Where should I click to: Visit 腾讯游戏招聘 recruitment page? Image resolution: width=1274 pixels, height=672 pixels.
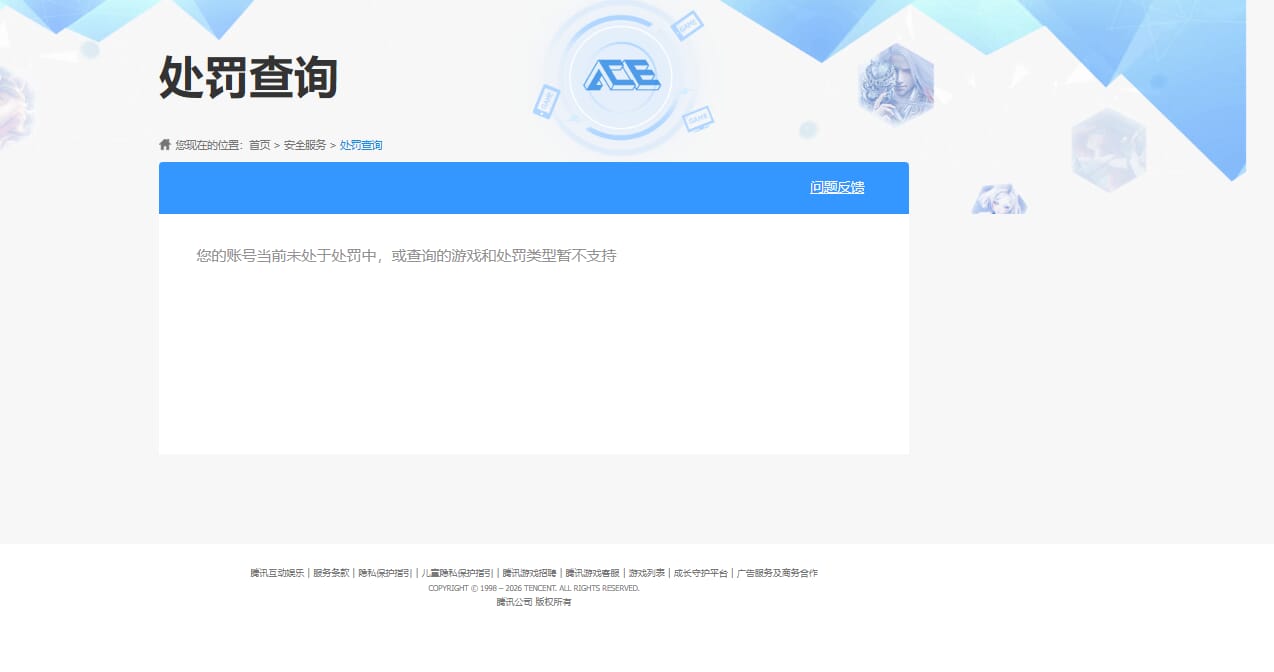(x=529, y=572)
